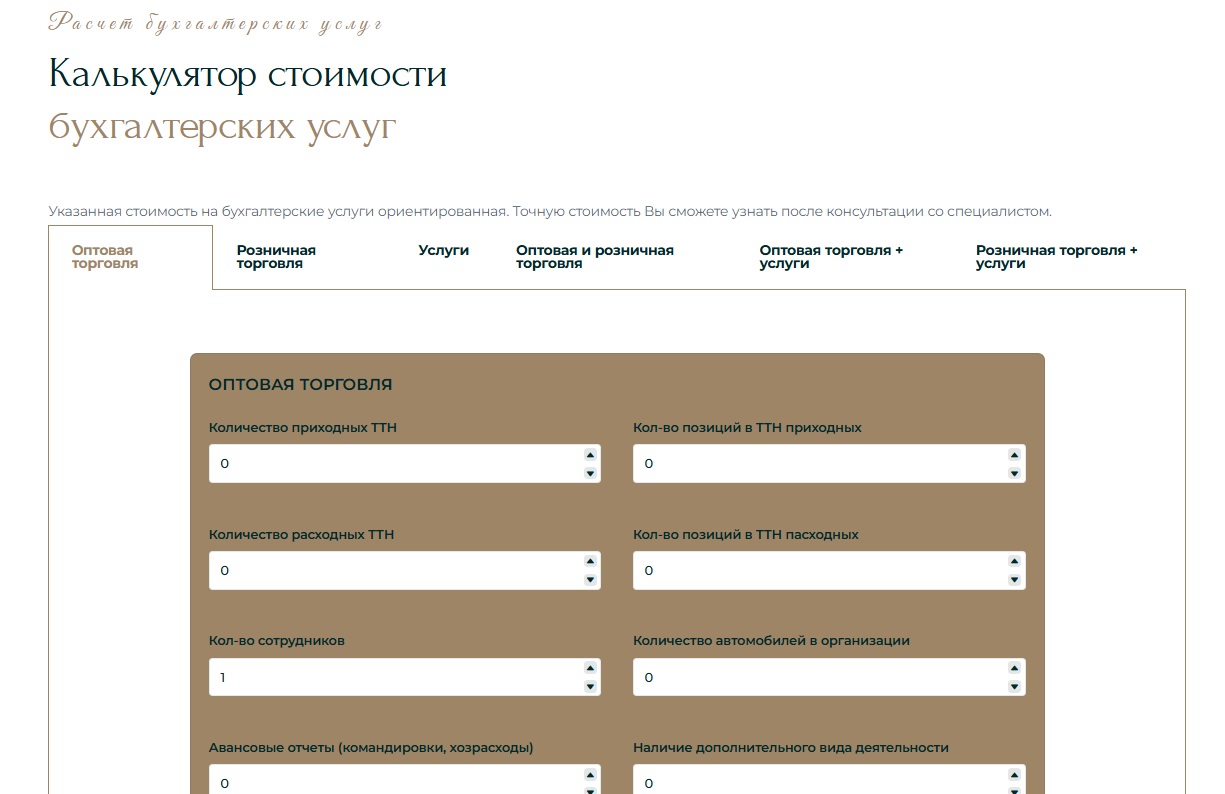Select the Оптовая и розничная торговля tab
This screenshot has width=1225, height=794.
(595, 257)
